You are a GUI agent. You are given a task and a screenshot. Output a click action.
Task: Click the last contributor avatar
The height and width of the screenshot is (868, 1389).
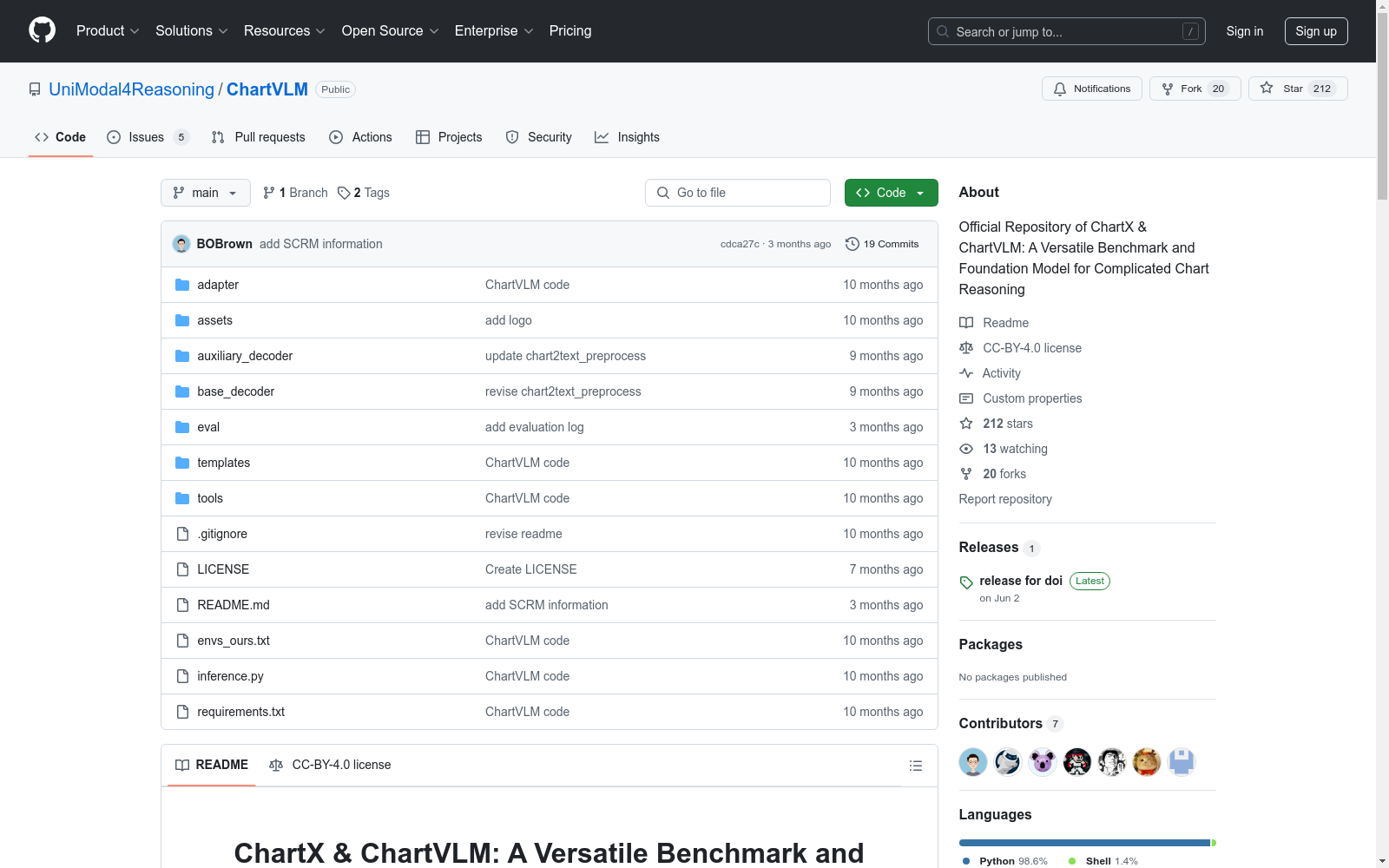pos(1182,762)
